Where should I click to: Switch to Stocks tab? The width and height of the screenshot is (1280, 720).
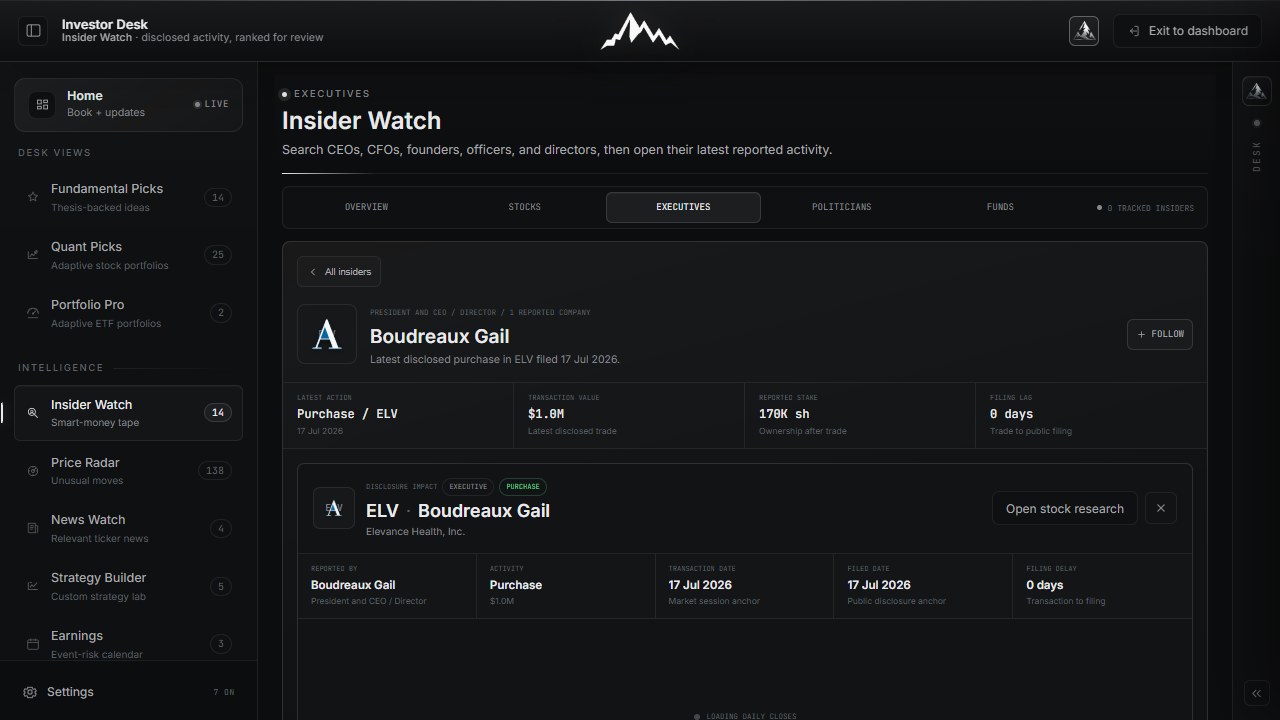coord(524,207)
